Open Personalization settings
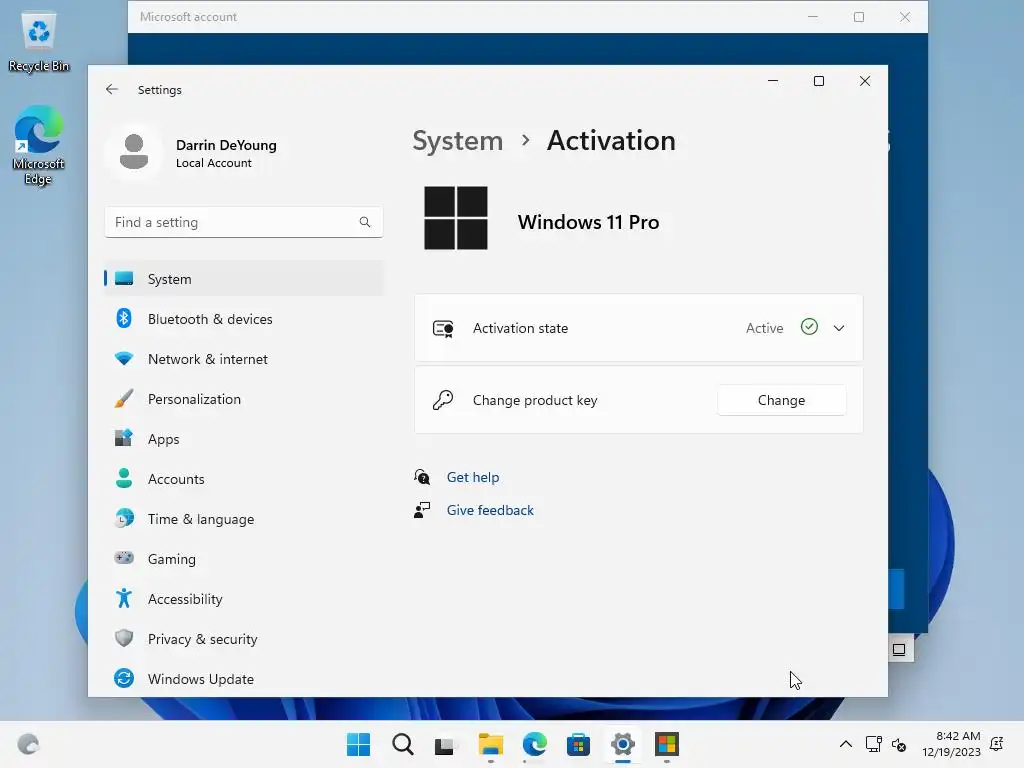 coord(244,399)
